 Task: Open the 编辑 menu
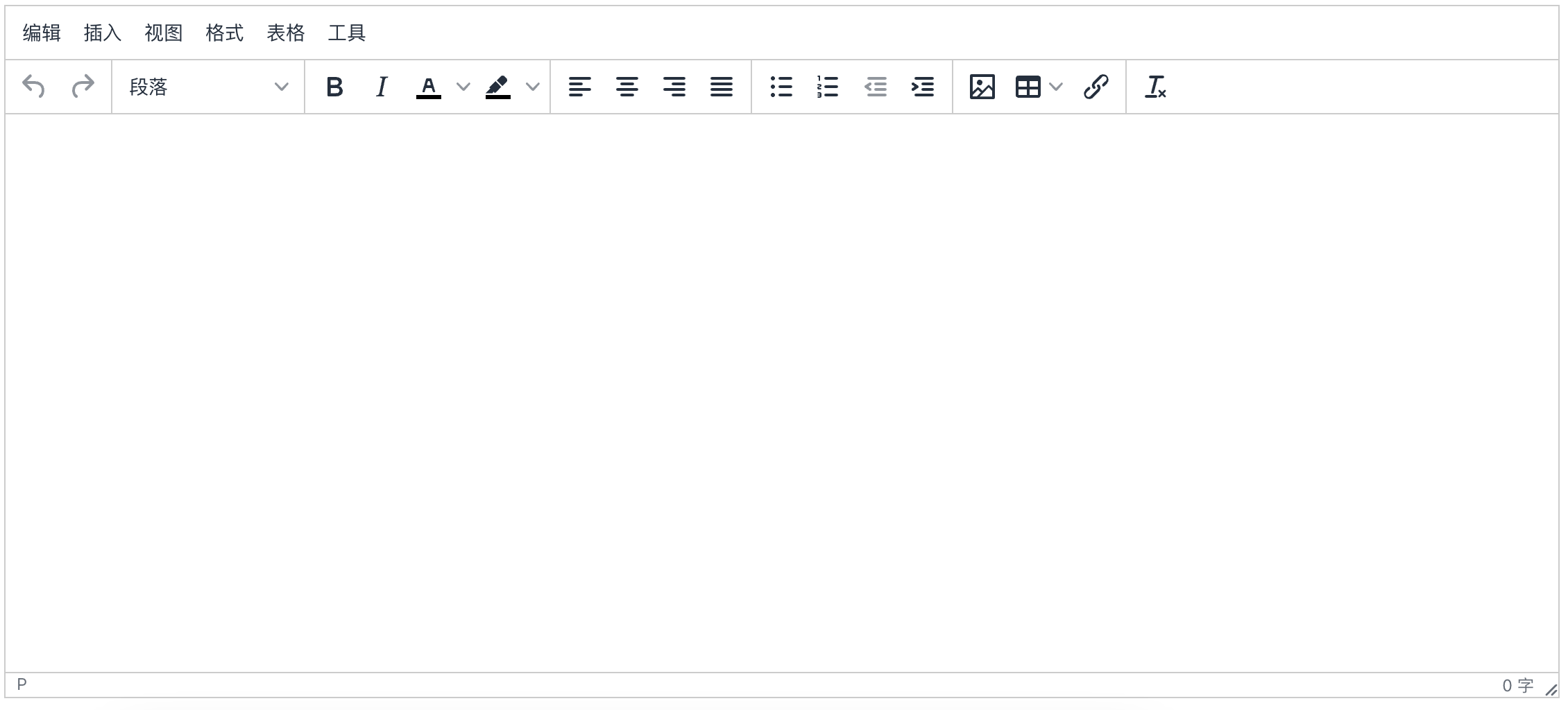point(42,33)
